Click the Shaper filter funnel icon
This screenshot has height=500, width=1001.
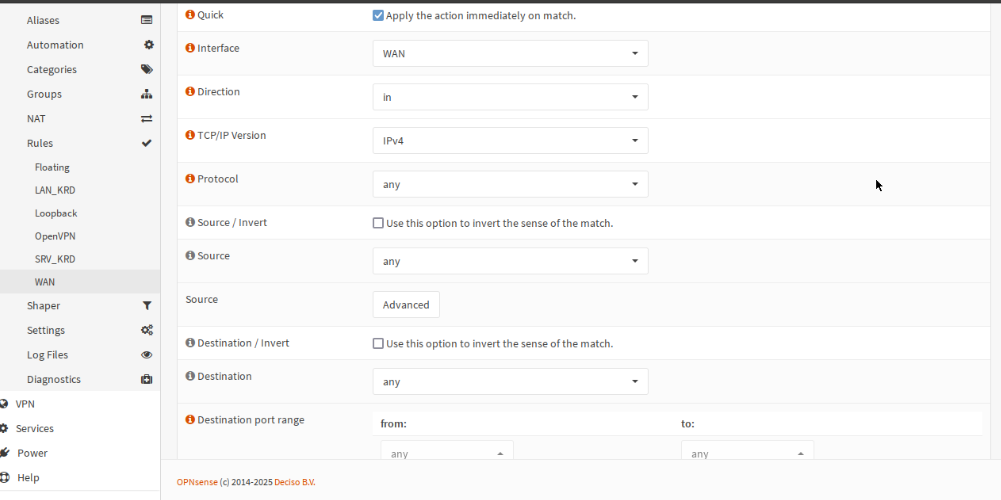click(x=147, y=306)
